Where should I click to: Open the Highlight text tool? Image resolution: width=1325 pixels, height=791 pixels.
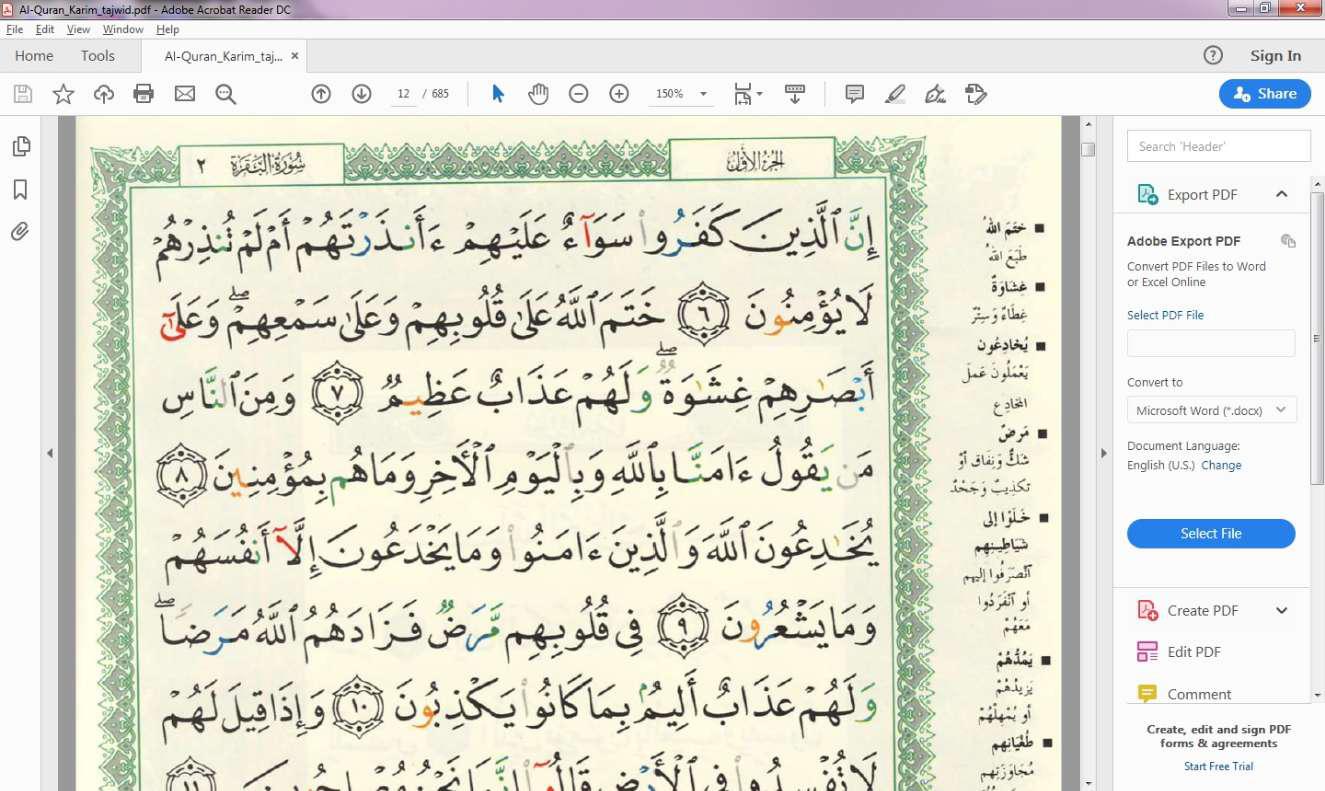[895, 94]
